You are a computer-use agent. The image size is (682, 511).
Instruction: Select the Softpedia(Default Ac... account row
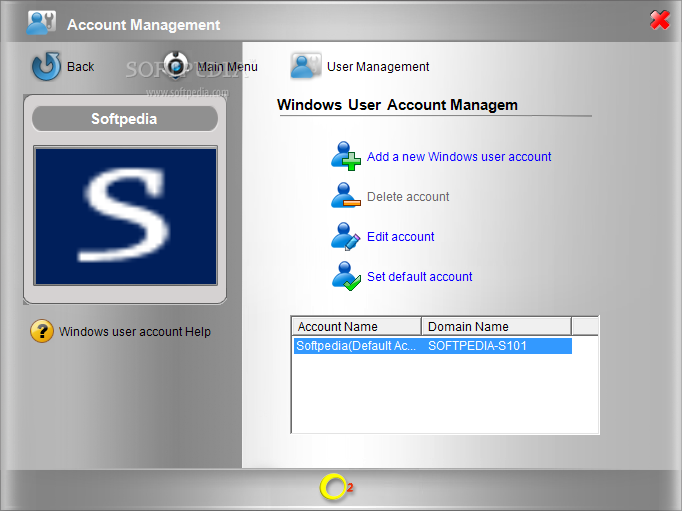click(x=433, y=346)
